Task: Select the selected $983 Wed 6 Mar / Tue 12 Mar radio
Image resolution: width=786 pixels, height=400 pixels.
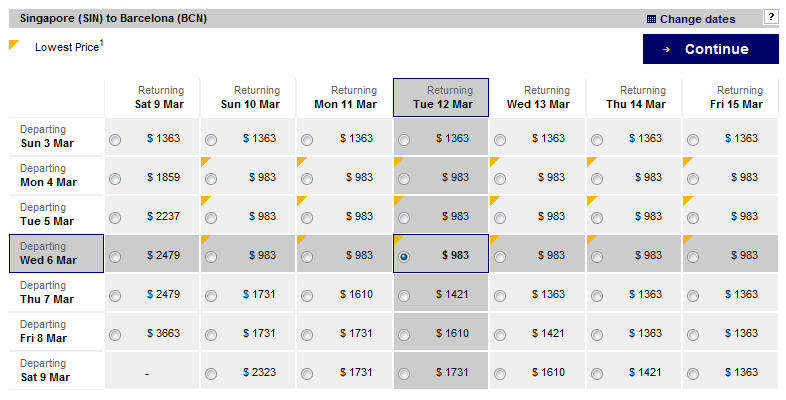Action: 404,256
